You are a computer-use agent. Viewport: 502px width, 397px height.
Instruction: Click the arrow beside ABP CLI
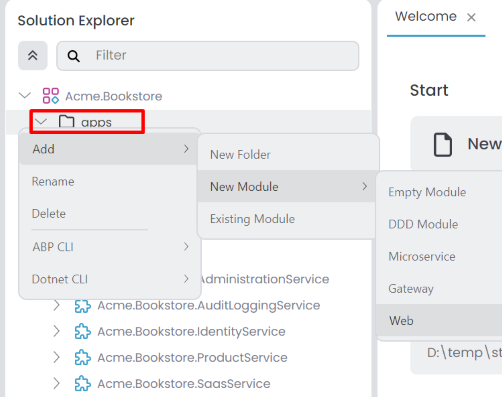point(186,247)
